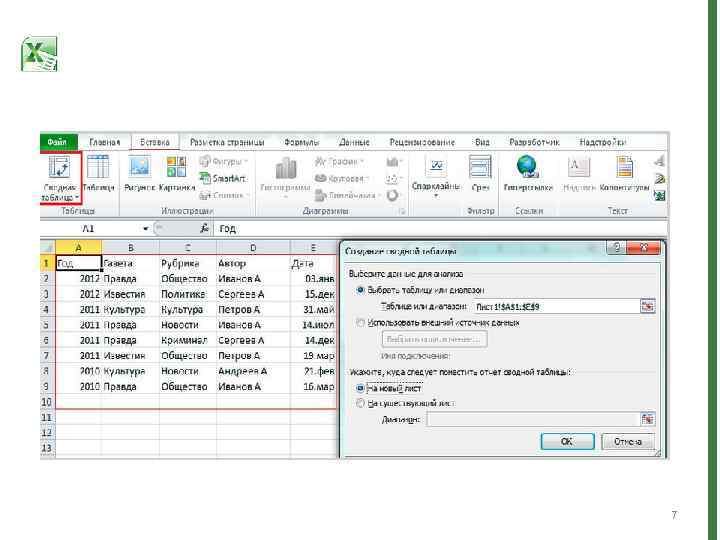Insert a Круговая pie chart
The height and width of the screenshot is (540, 720).
[x=342, y=178]
